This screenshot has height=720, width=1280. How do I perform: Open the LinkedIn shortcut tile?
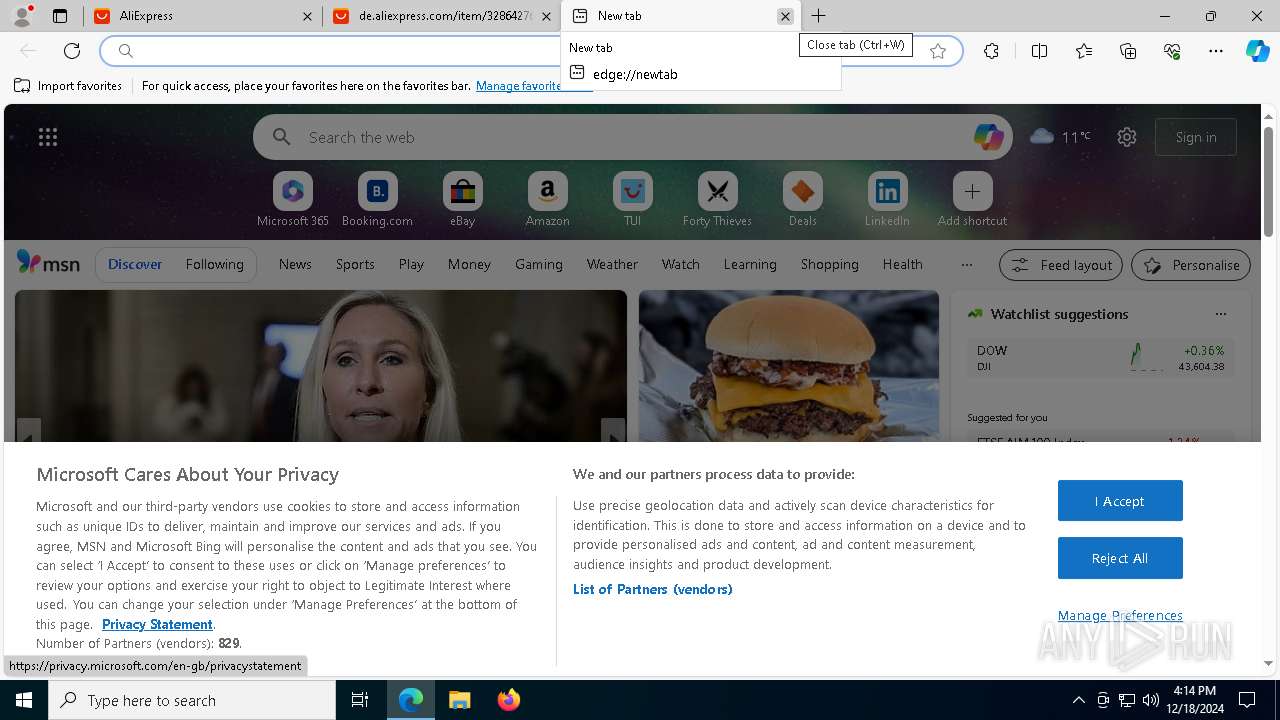[887, 200]
